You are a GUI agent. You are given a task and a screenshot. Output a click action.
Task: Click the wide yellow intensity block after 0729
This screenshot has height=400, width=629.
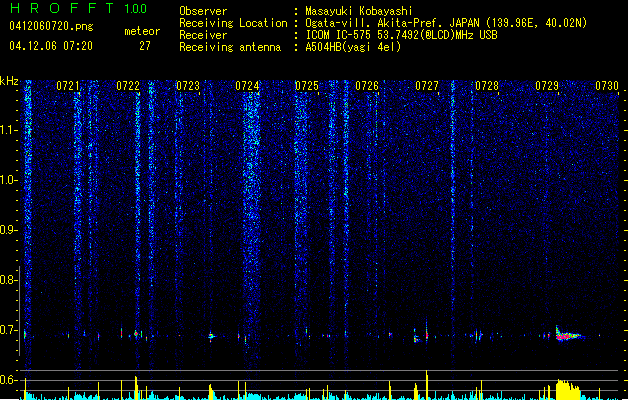[x=568, y=389]
